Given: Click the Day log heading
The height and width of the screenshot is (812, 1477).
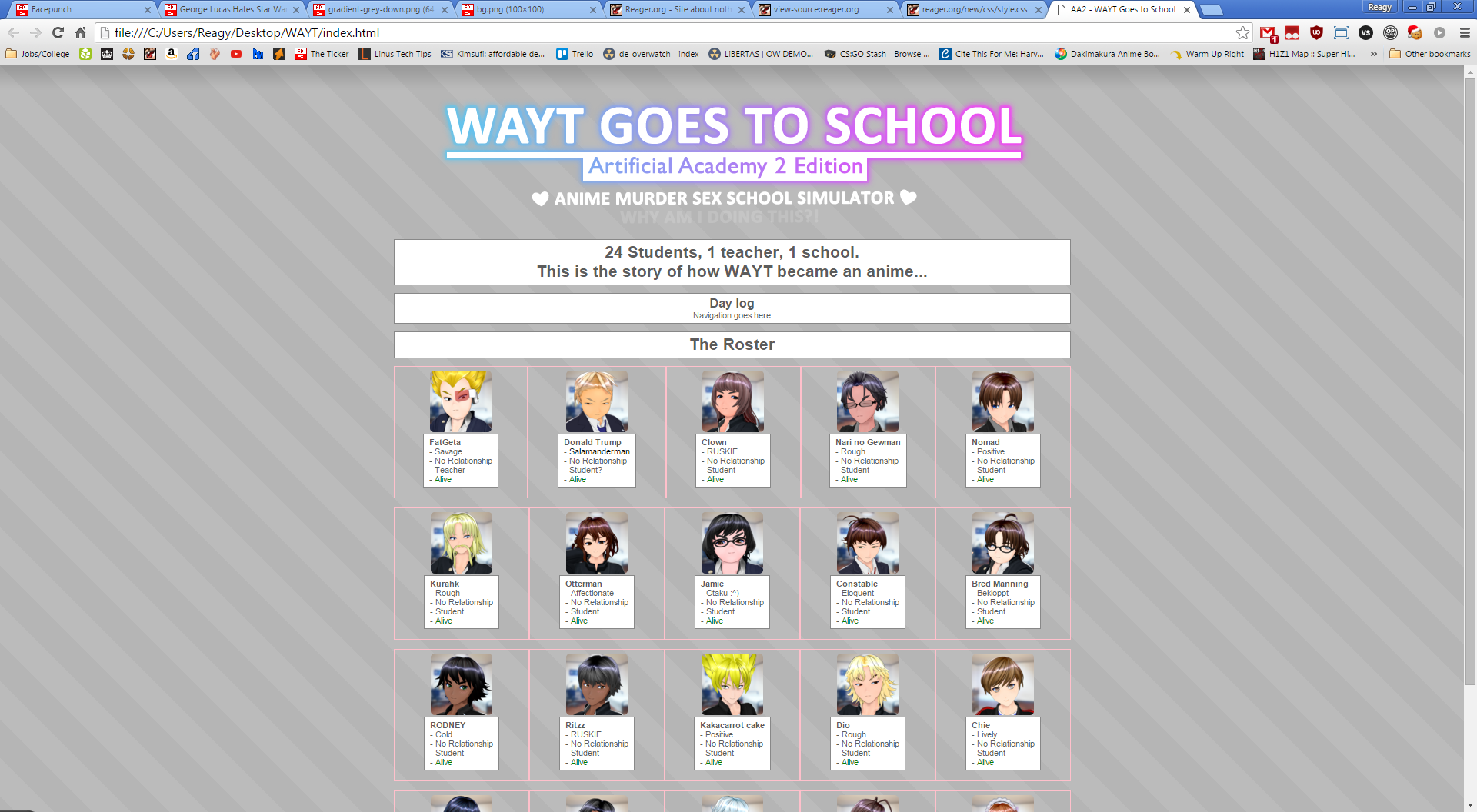Looking at the screenshot, I should click(x=732, y=303).
